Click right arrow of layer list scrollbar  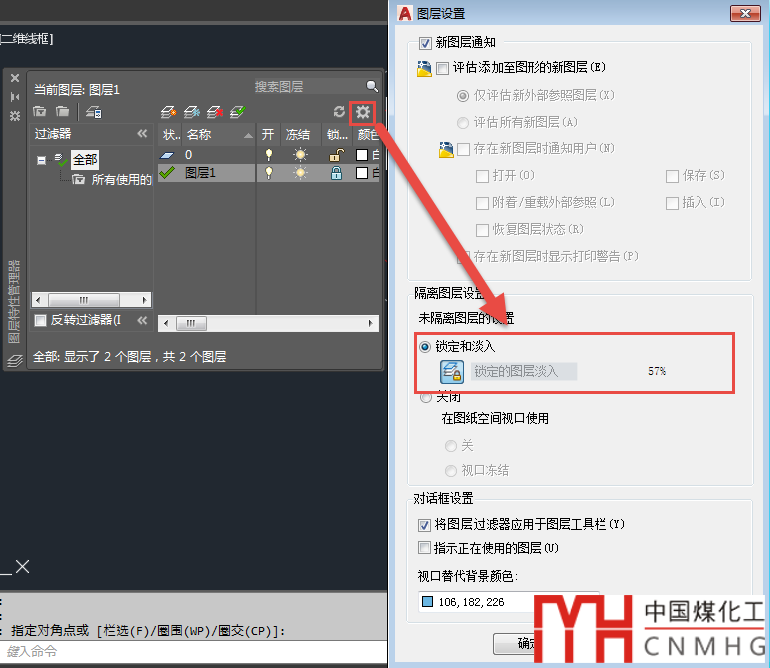[x=371, y=324]
